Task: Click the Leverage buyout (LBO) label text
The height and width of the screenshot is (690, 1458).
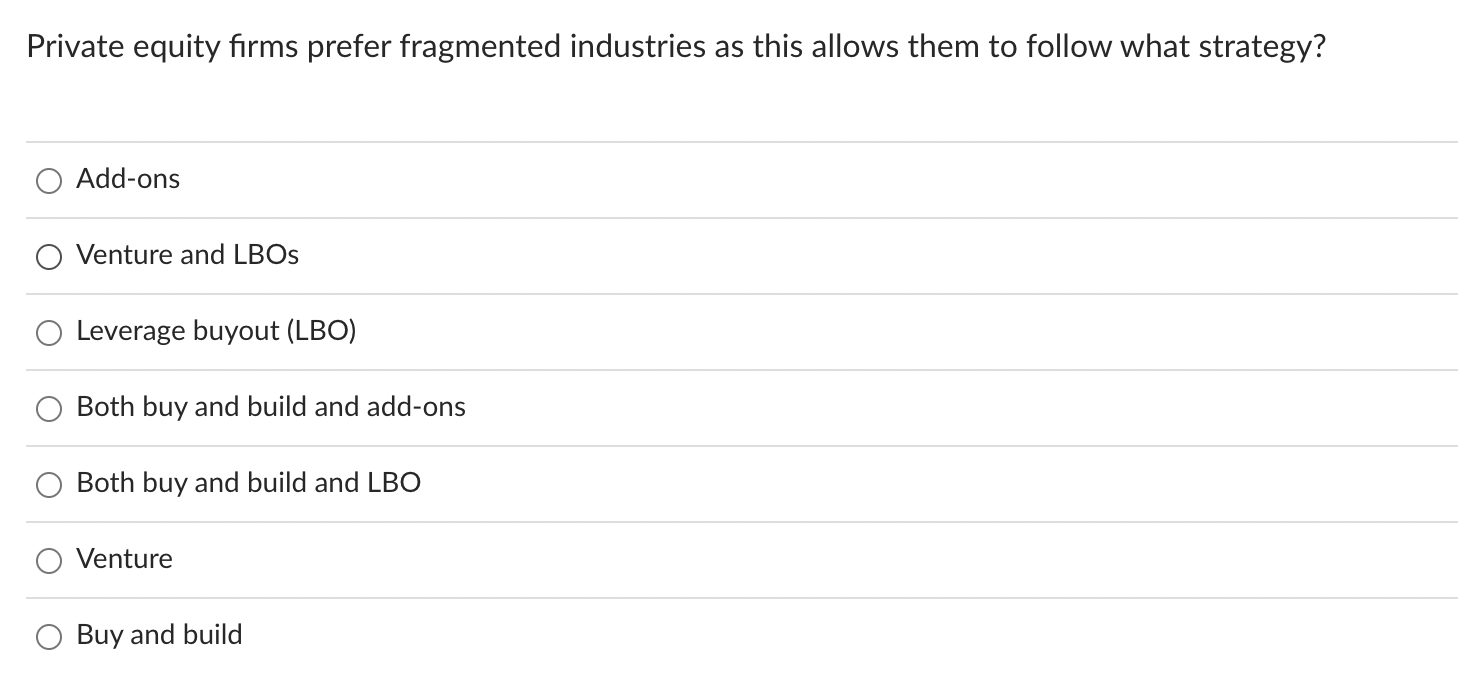Action: [x=217, y=330]
